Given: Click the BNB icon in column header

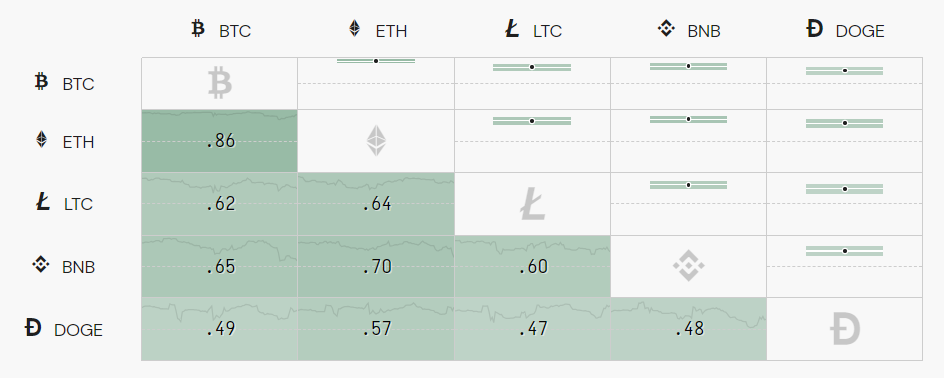Looking at the screenshot, I should coord(666,28).
